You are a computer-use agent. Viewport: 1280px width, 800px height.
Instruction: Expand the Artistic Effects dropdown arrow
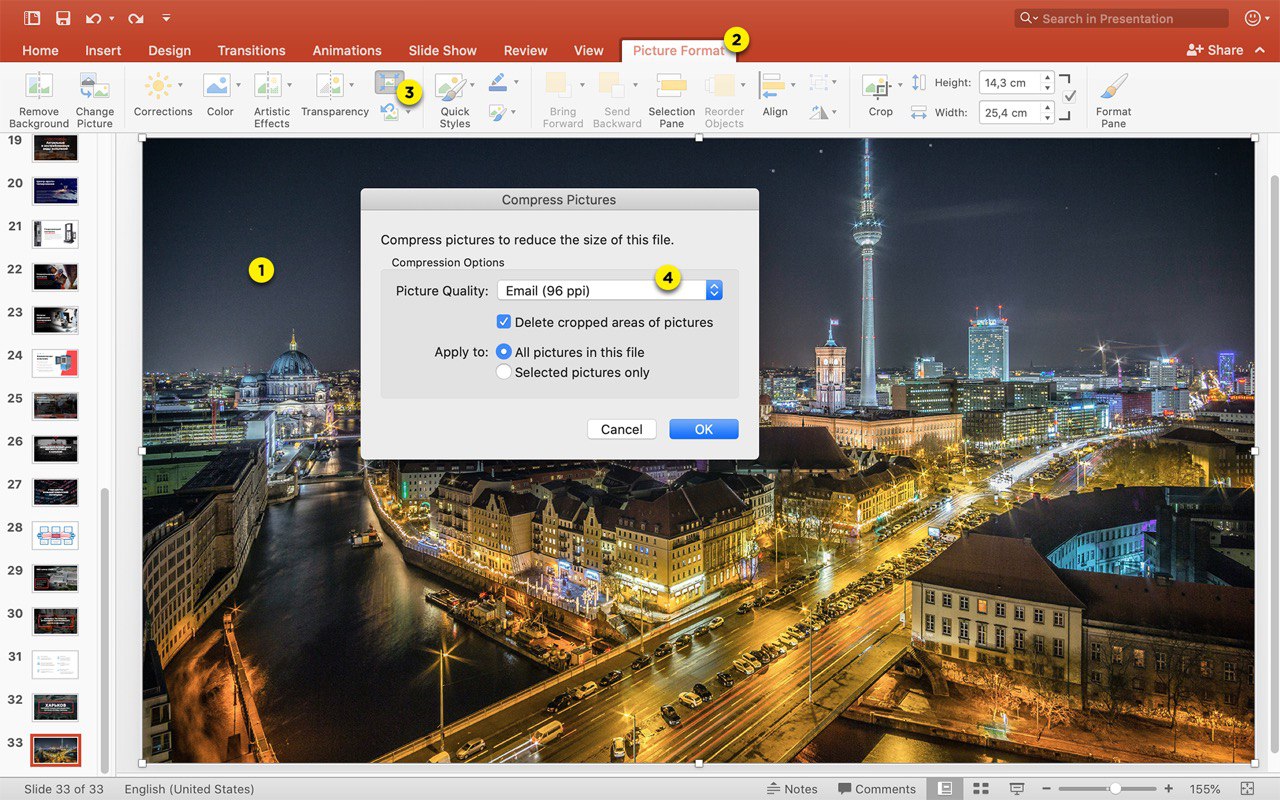[x=289, y=85]
